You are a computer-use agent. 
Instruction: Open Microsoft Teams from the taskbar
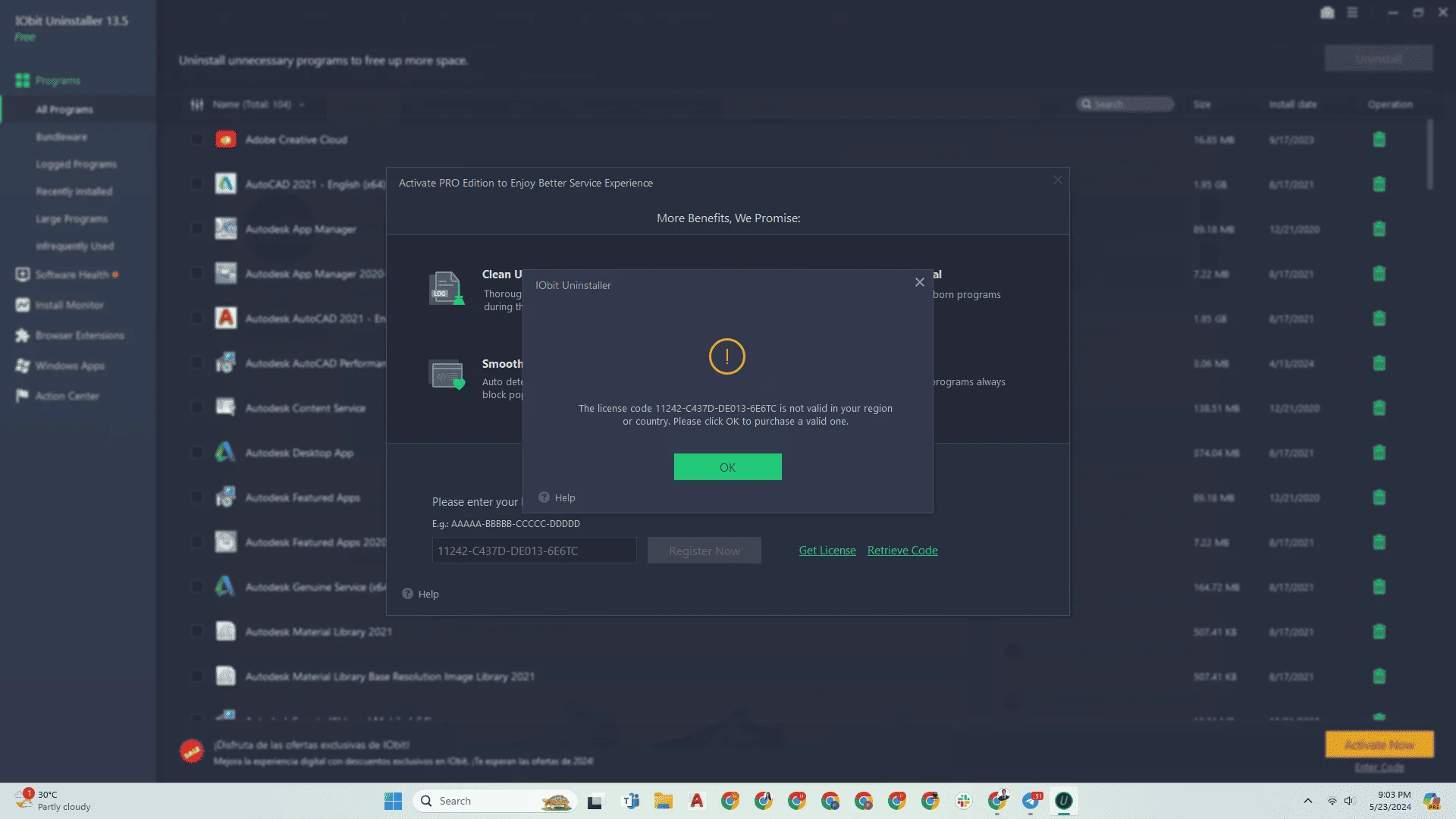pyautogui.click(x=630, y=801)
